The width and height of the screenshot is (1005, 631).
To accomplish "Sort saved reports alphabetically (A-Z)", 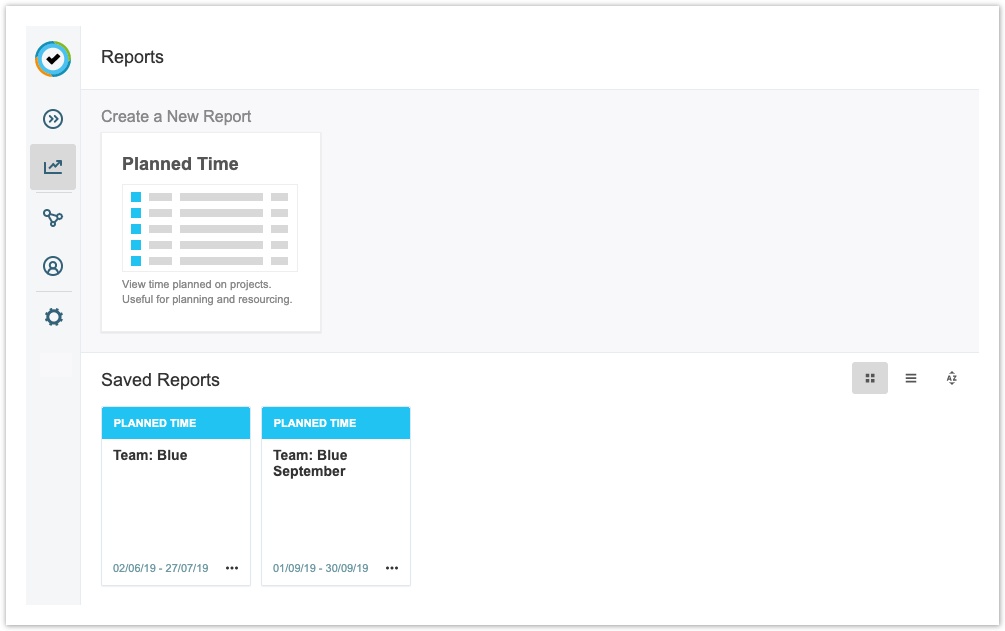I will [x=951, y=378].
